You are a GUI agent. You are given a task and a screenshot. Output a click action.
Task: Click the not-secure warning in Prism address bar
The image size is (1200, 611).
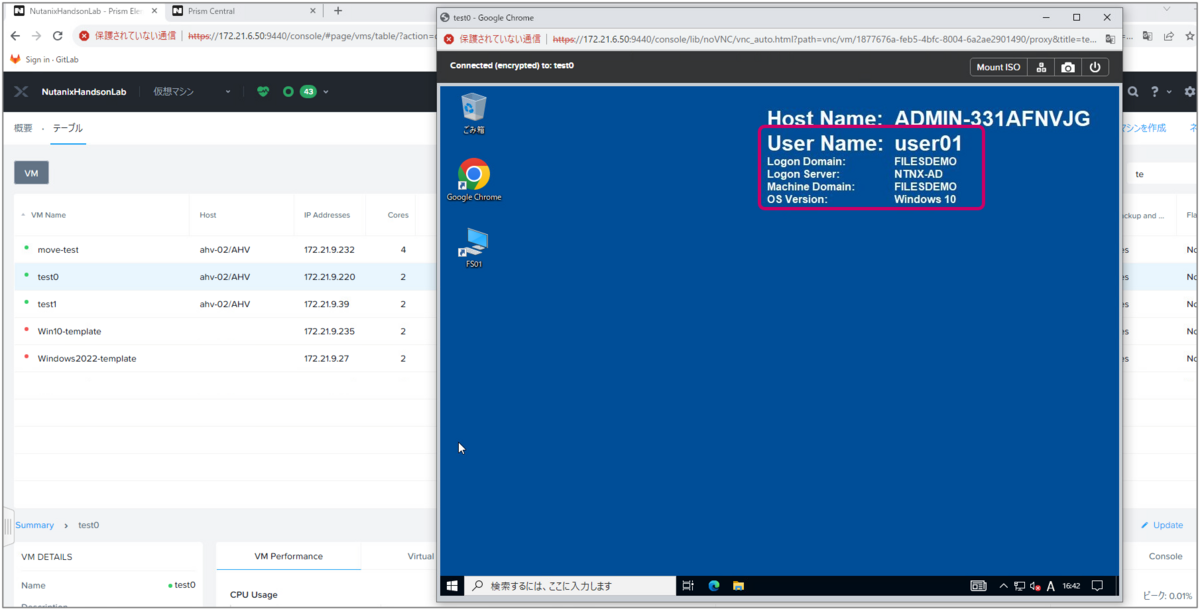[129, 35]
